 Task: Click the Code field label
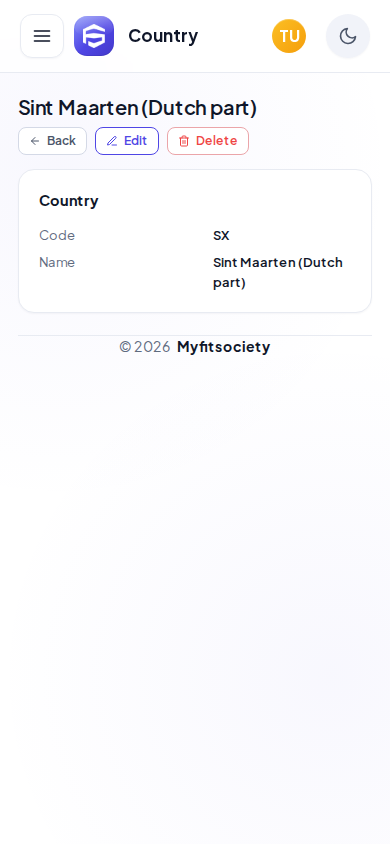pos(57,235)
